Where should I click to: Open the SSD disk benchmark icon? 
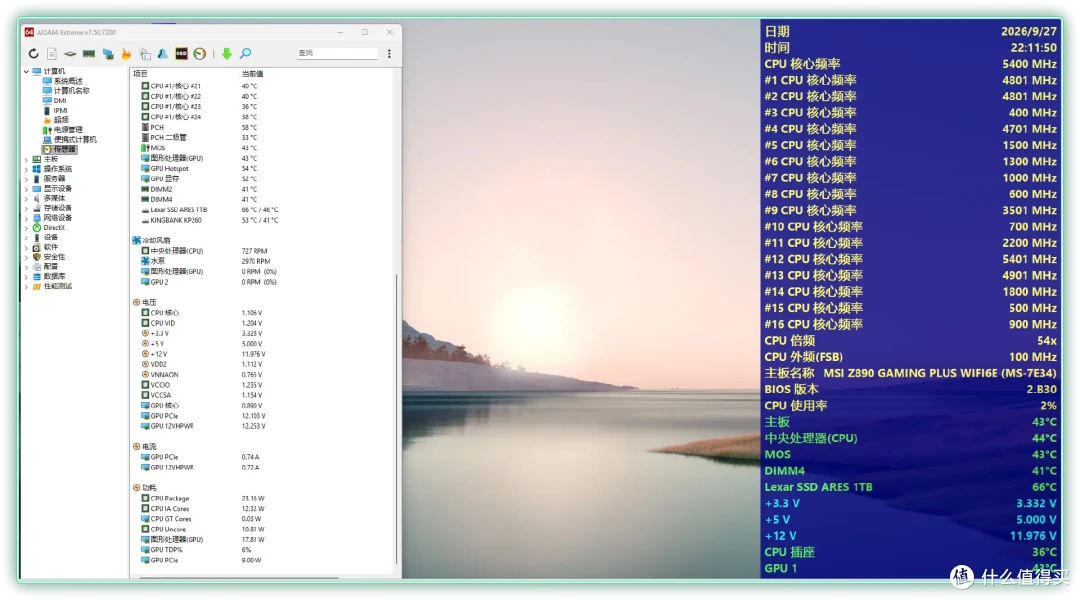coord(181,54)
